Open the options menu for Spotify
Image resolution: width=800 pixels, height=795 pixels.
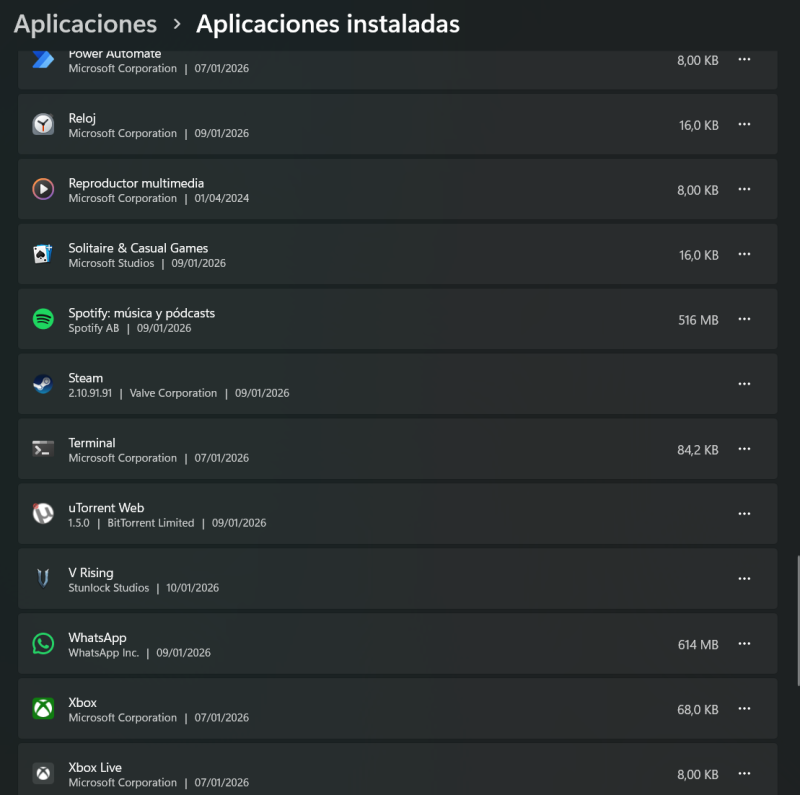pyautogui.click(x=744, y=319)
